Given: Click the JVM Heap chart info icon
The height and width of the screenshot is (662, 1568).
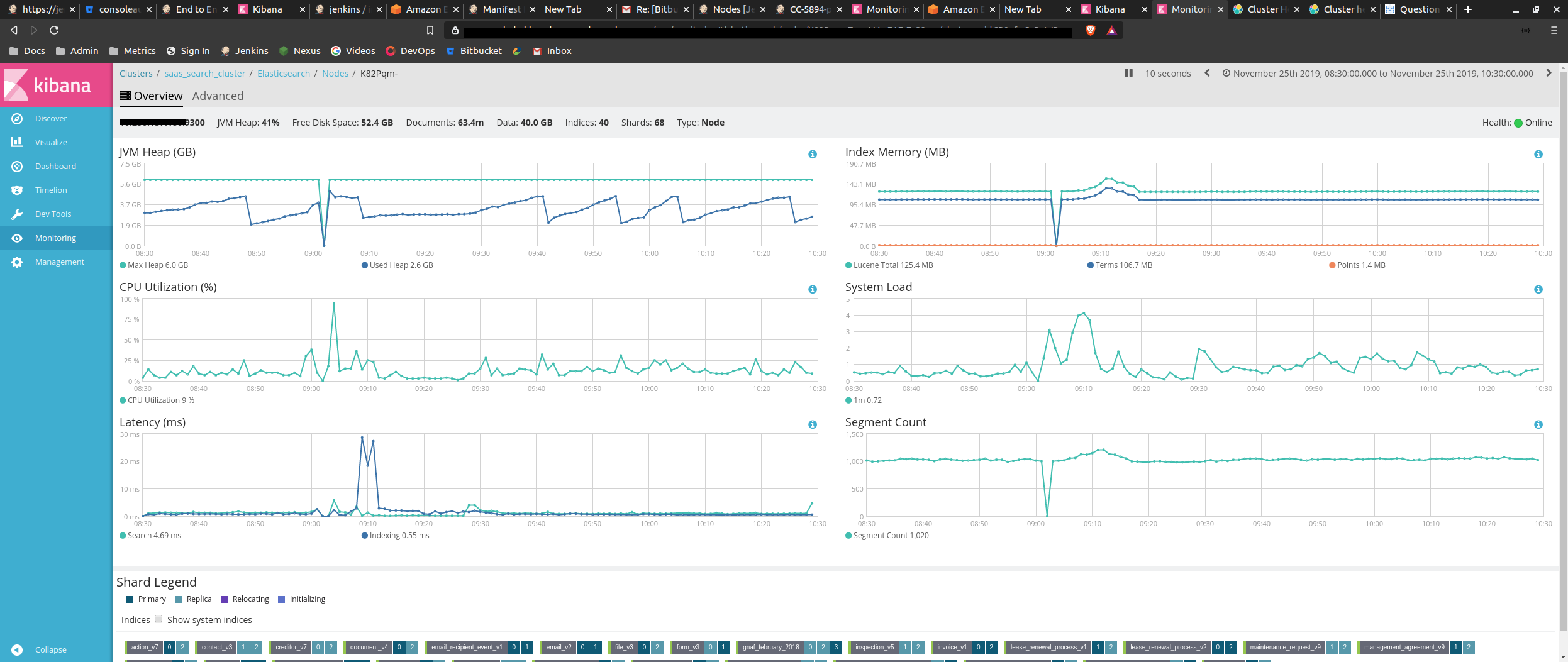Looking at the screenshot, I should [x=812, y=154].
